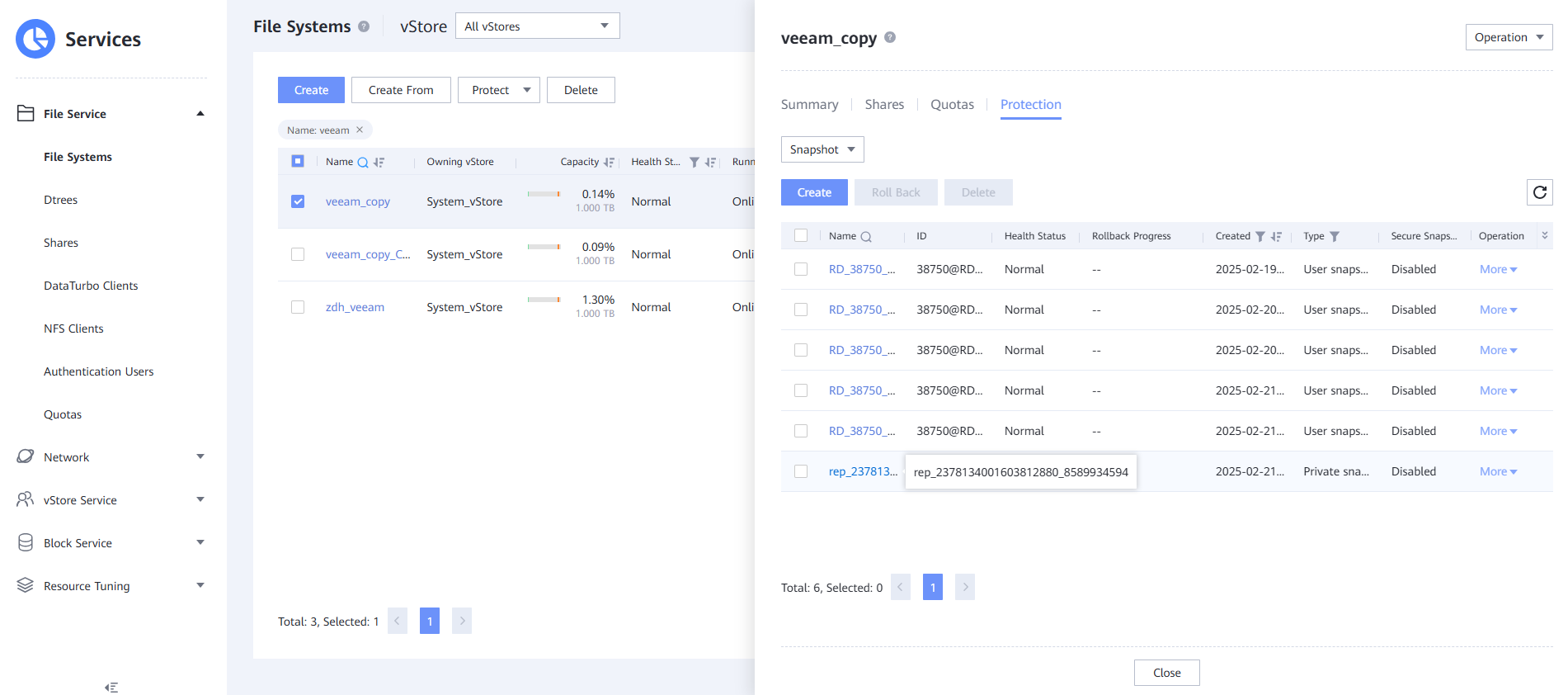
Task: Uncheck the veeam_copy file system checkbox
Action: point(298,201)
